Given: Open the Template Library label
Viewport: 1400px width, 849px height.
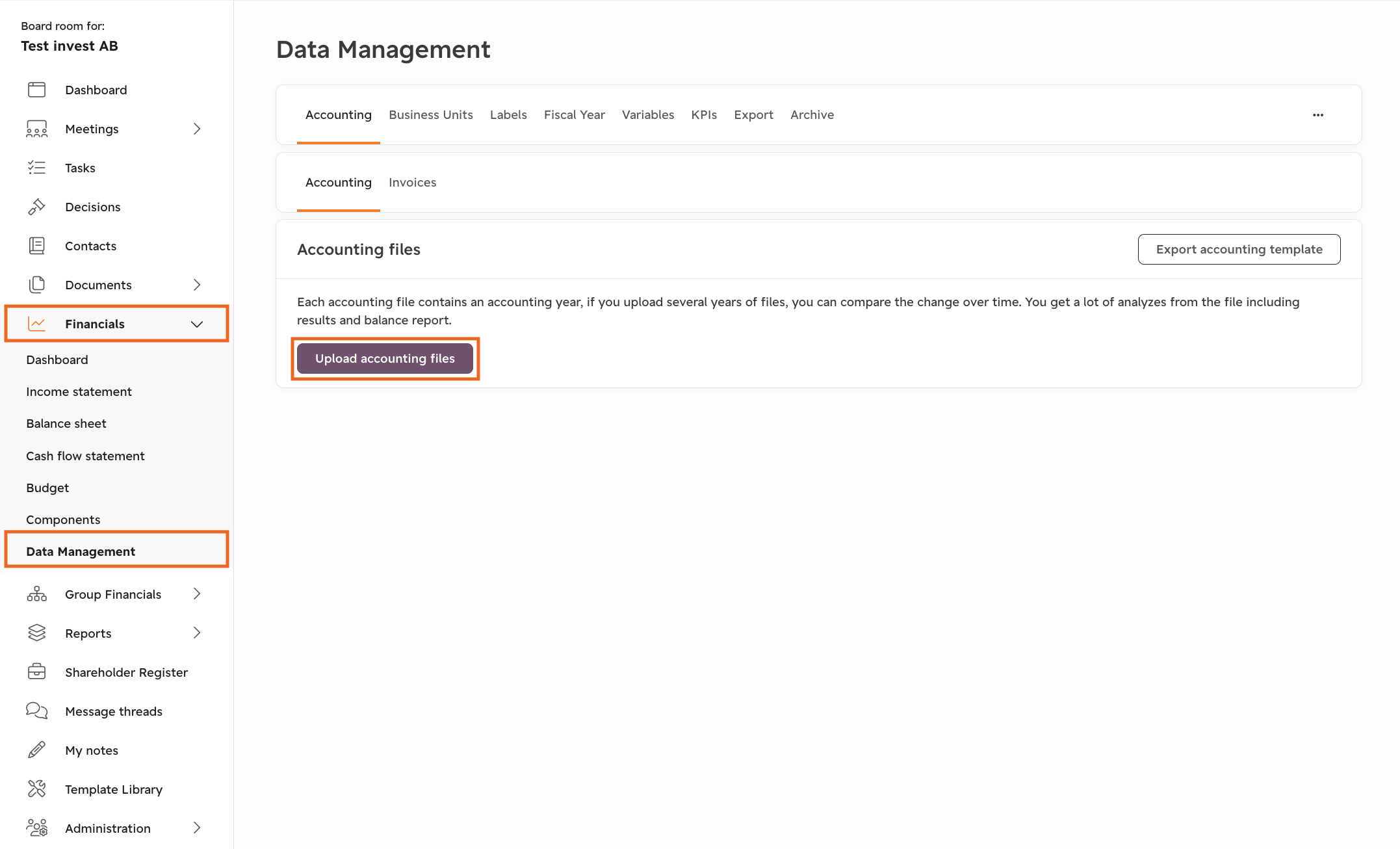Looking at the screenshot, I should coord(114,790).
